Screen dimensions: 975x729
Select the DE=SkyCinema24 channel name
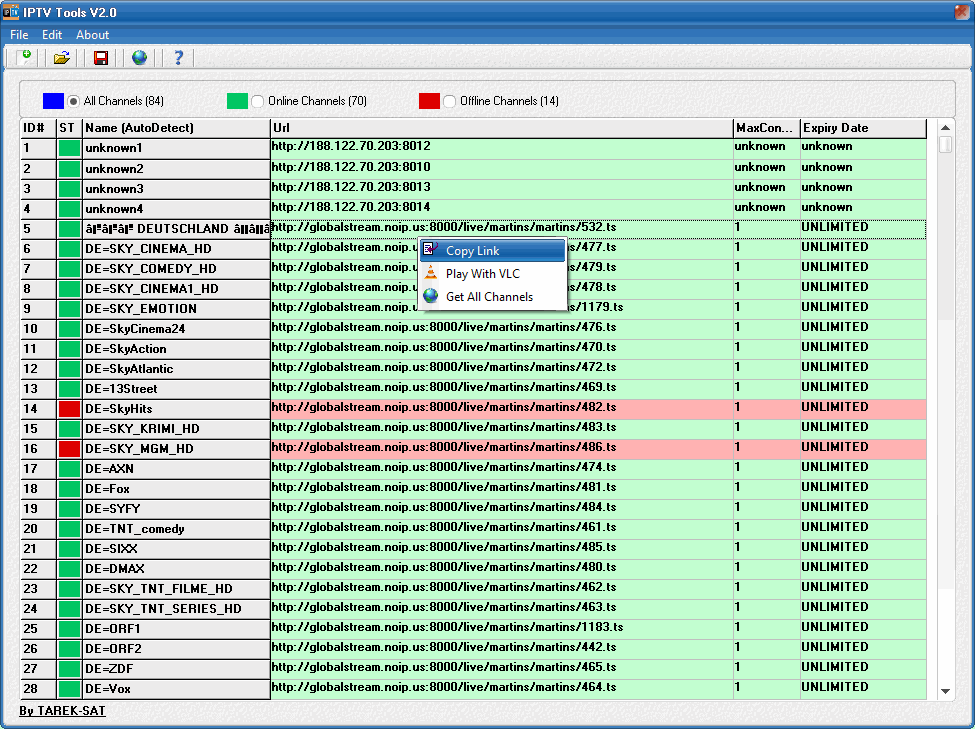point(135,328)
